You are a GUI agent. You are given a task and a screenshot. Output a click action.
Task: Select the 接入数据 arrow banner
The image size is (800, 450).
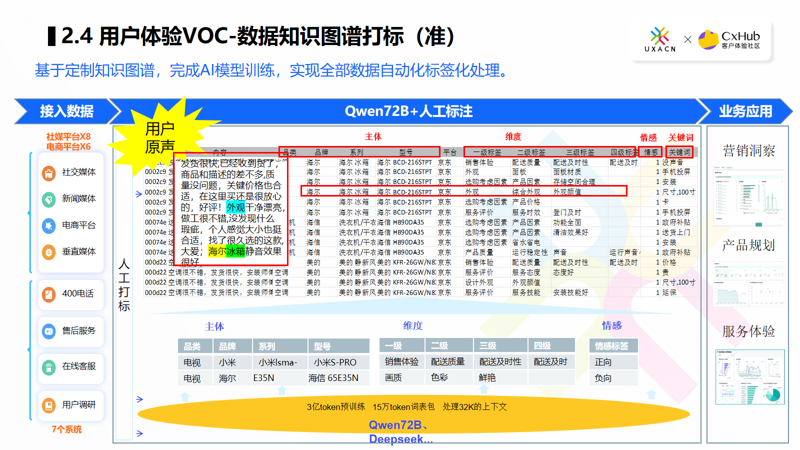click(67, 111)
